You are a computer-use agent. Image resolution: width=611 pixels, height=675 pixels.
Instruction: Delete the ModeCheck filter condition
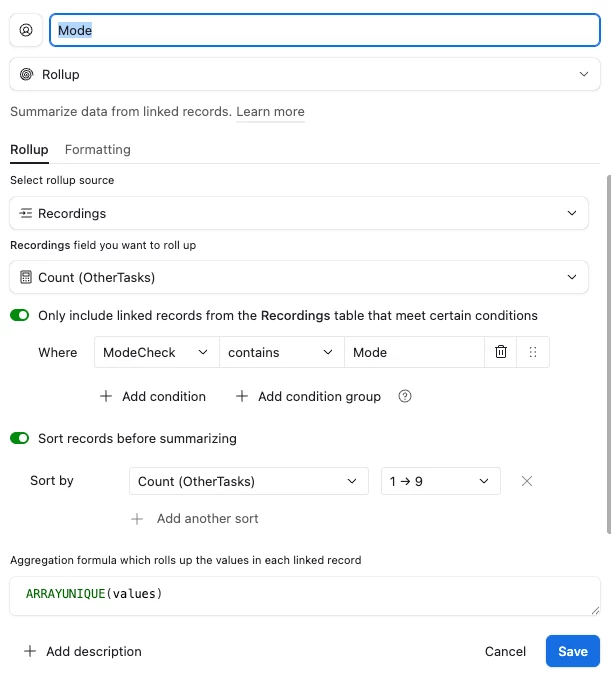pos(501,352)
